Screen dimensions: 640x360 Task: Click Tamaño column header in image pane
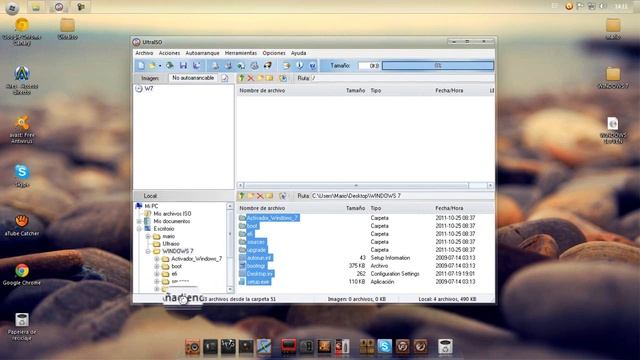pyautogui.click(x=355, y=90)
